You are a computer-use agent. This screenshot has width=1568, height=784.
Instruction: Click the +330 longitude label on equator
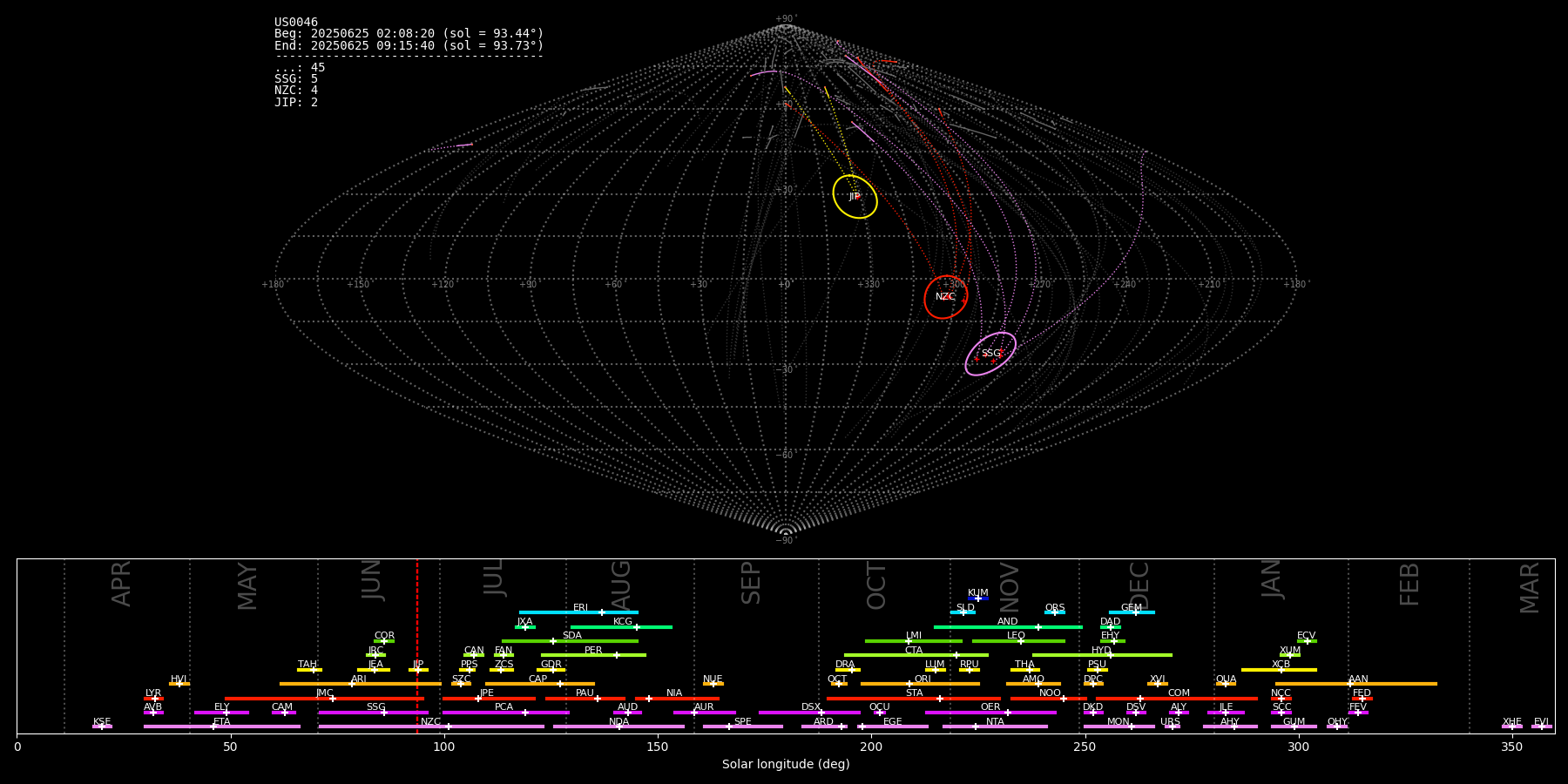(868, 285)
